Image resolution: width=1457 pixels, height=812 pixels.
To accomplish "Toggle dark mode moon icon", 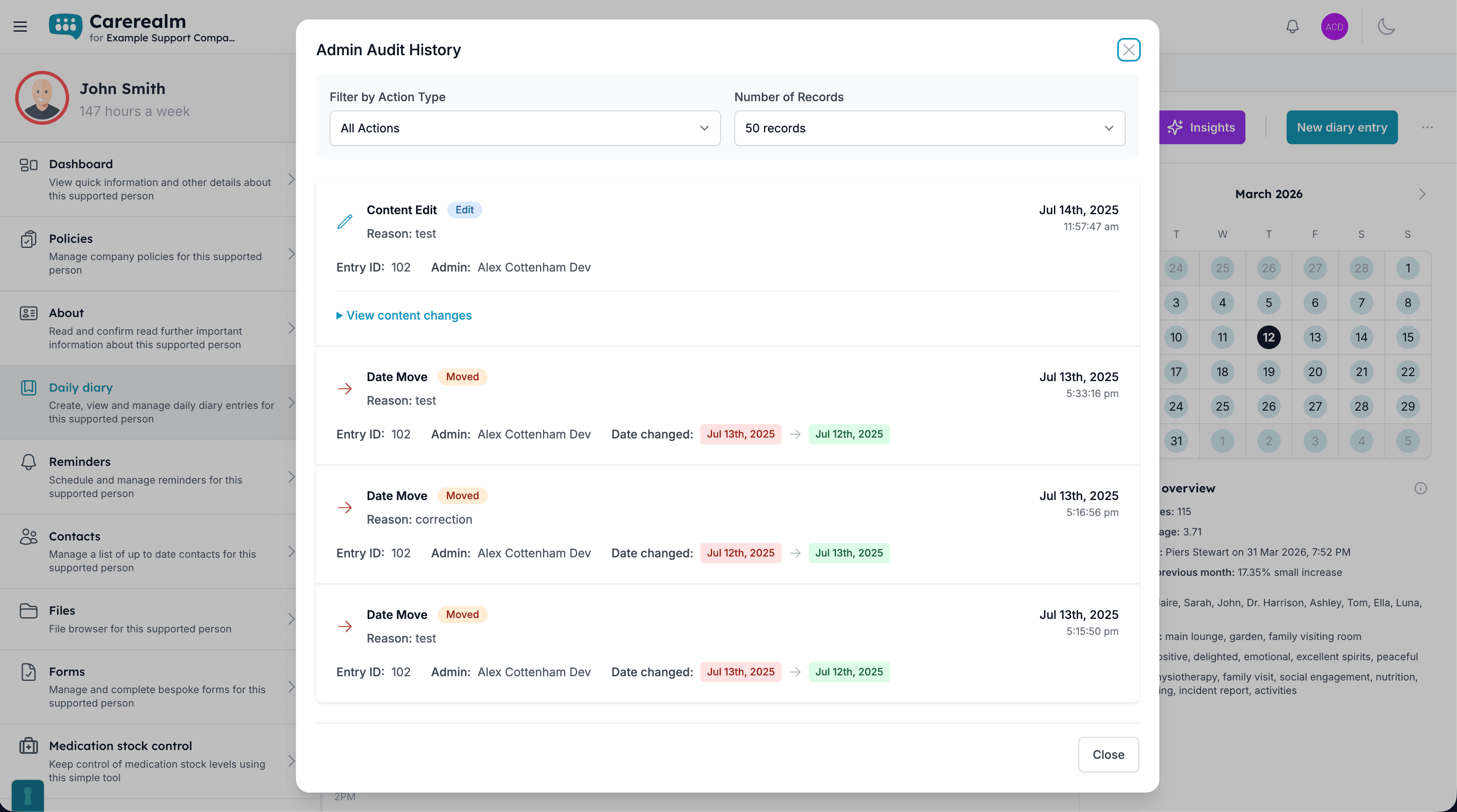I will click(1386, 27).
